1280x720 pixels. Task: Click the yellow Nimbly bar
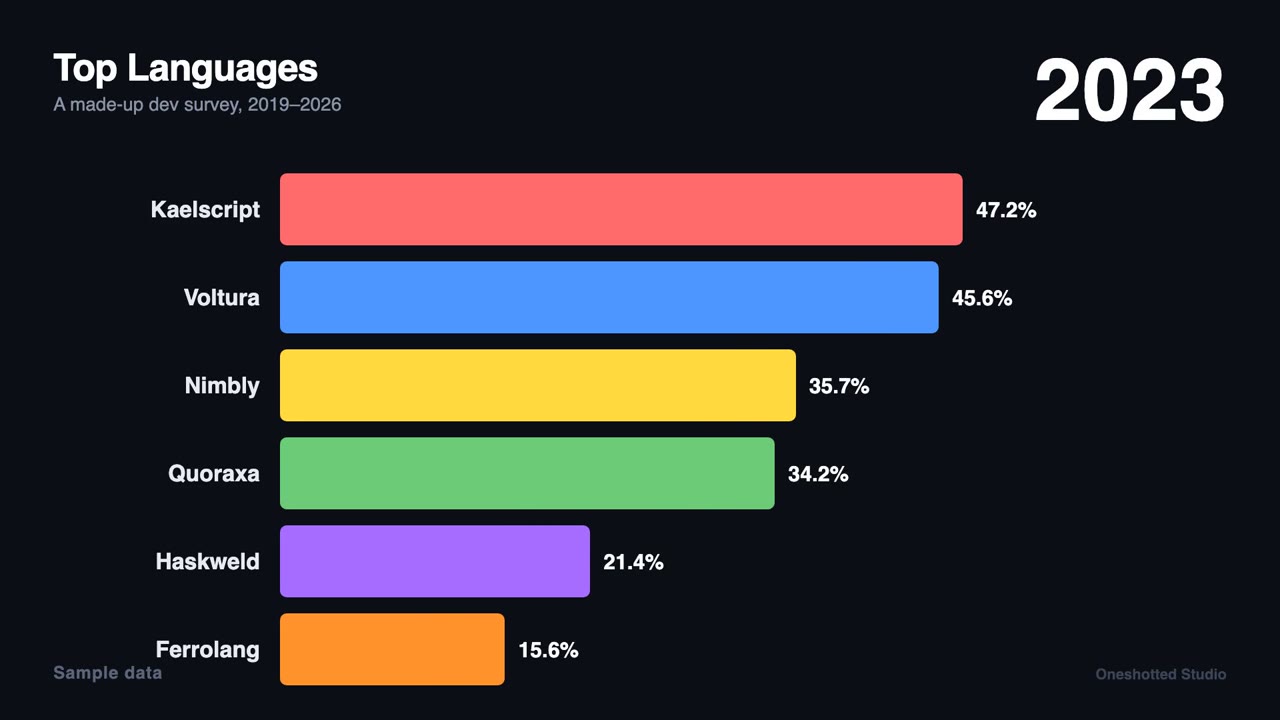point(538,385)
